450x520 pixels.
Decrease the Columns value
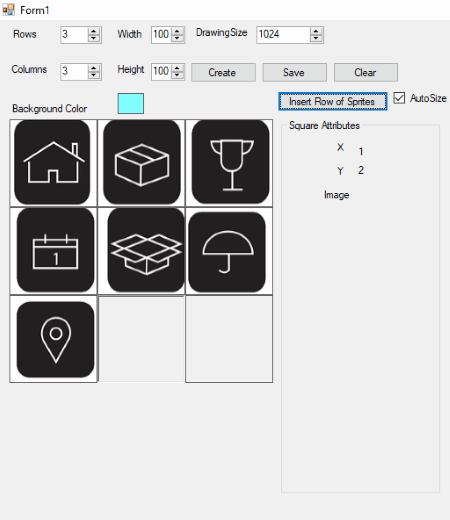(94, 75)
